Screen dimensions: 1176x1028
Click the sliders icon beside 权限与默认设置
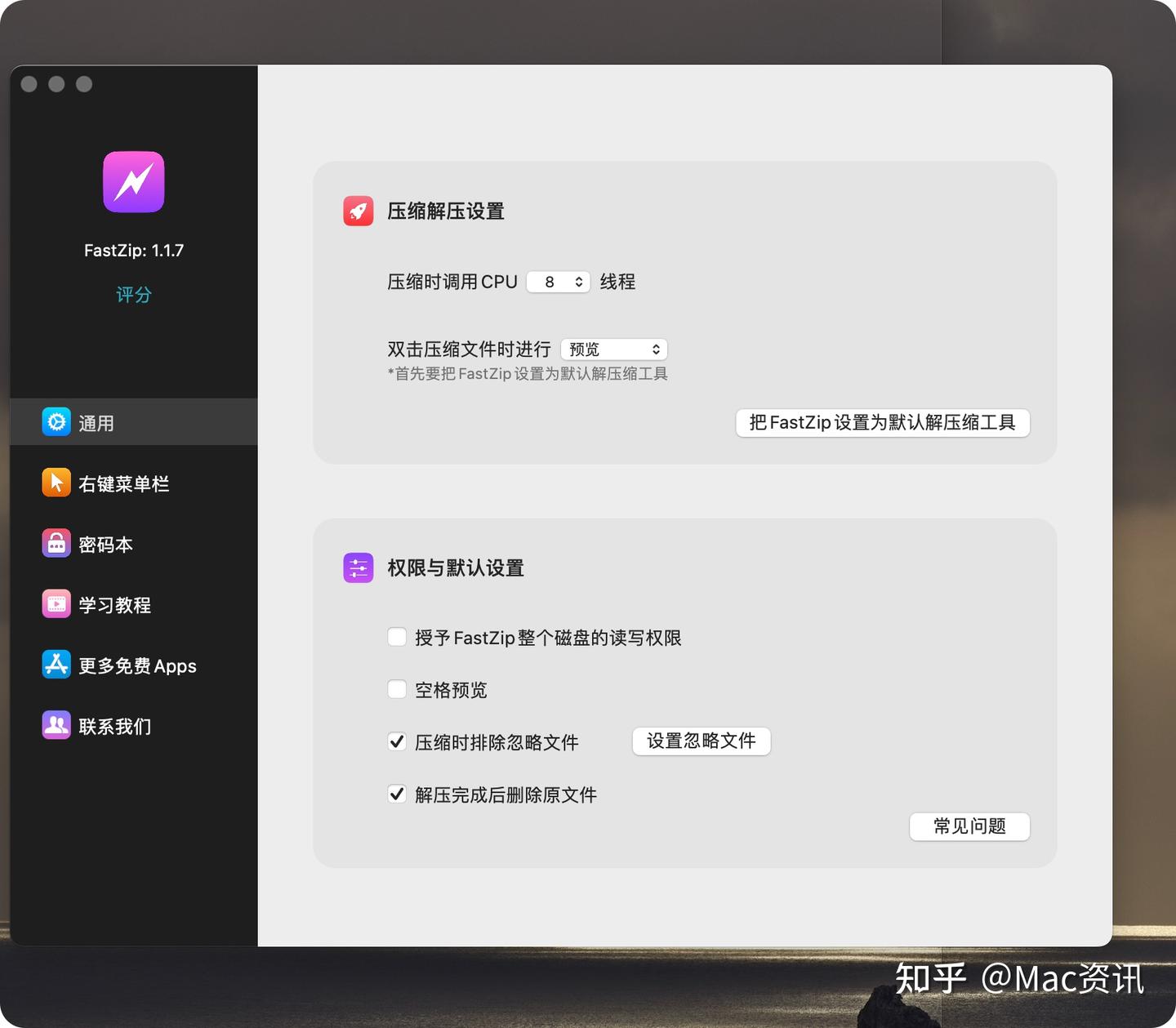pos(358,567)
